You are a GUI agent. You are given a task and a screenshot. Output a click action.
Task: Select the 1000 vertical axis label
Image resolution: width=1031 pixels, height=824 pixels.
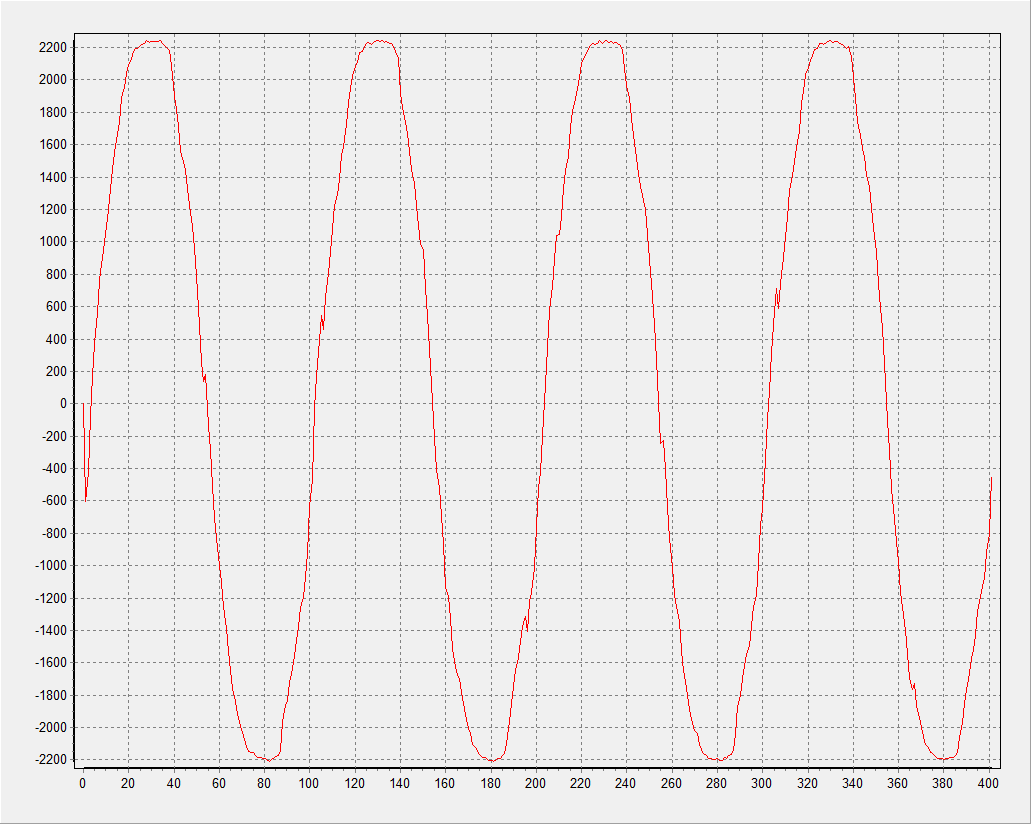coord(53,242)
